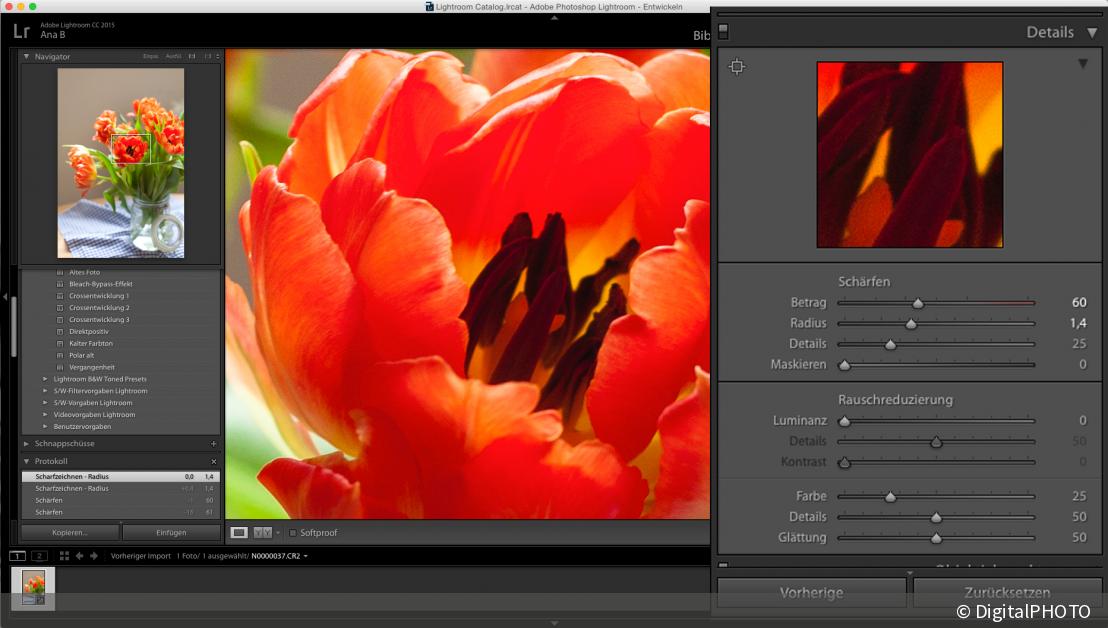Viewport: 1108px width, 628px height.
Task: Open the N0000037.CR2 source dropdown
Action: pos(305,556)
